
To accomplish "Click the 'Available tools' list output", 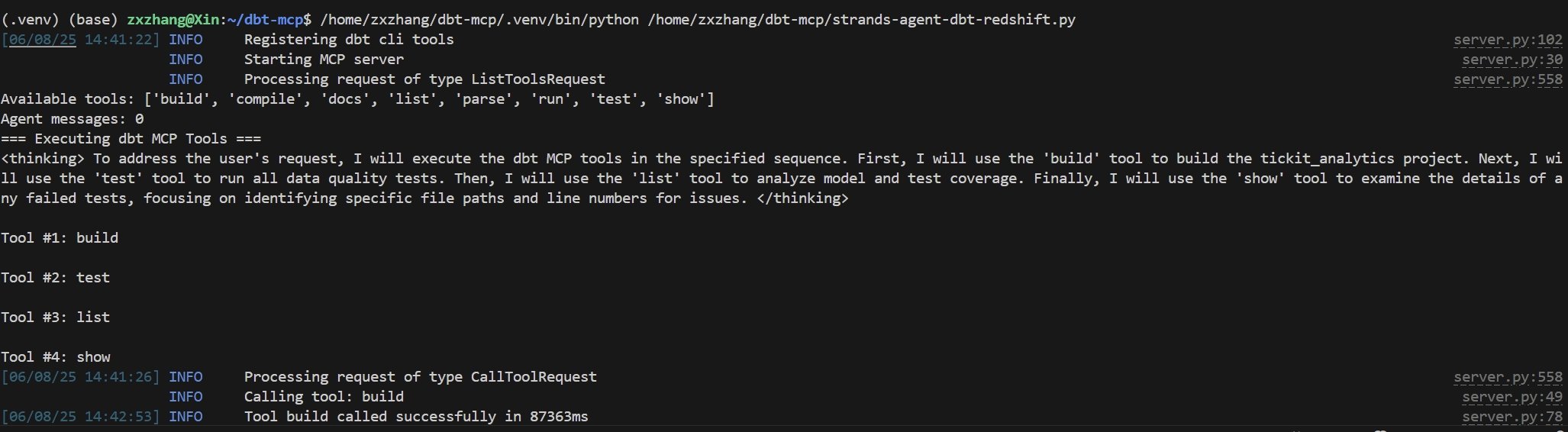I will click(x=357, y=99).
